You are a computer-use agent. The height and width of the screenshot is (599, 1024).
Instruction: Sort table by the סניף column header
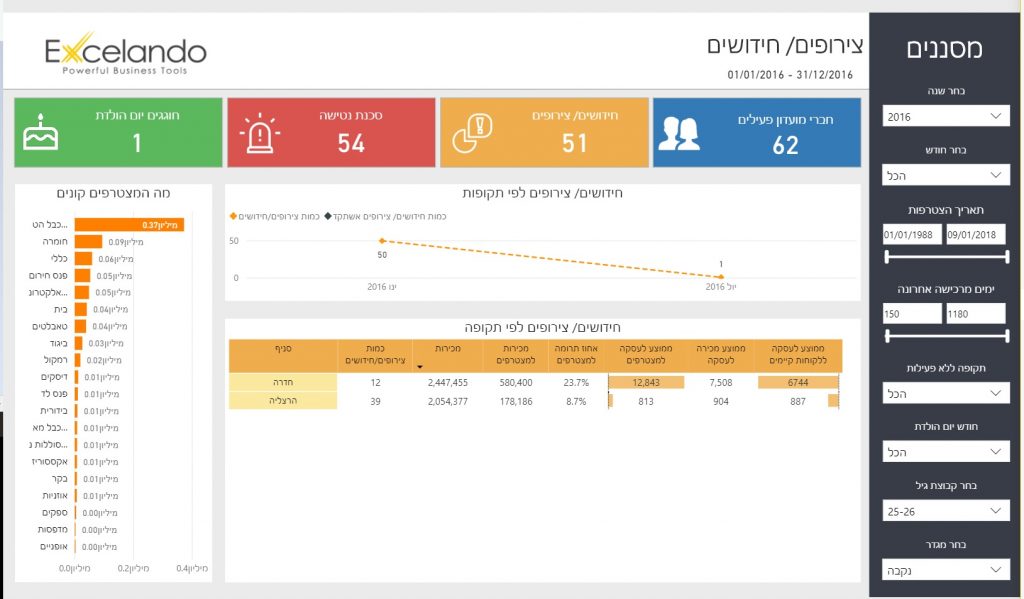[x=283, y=348]
